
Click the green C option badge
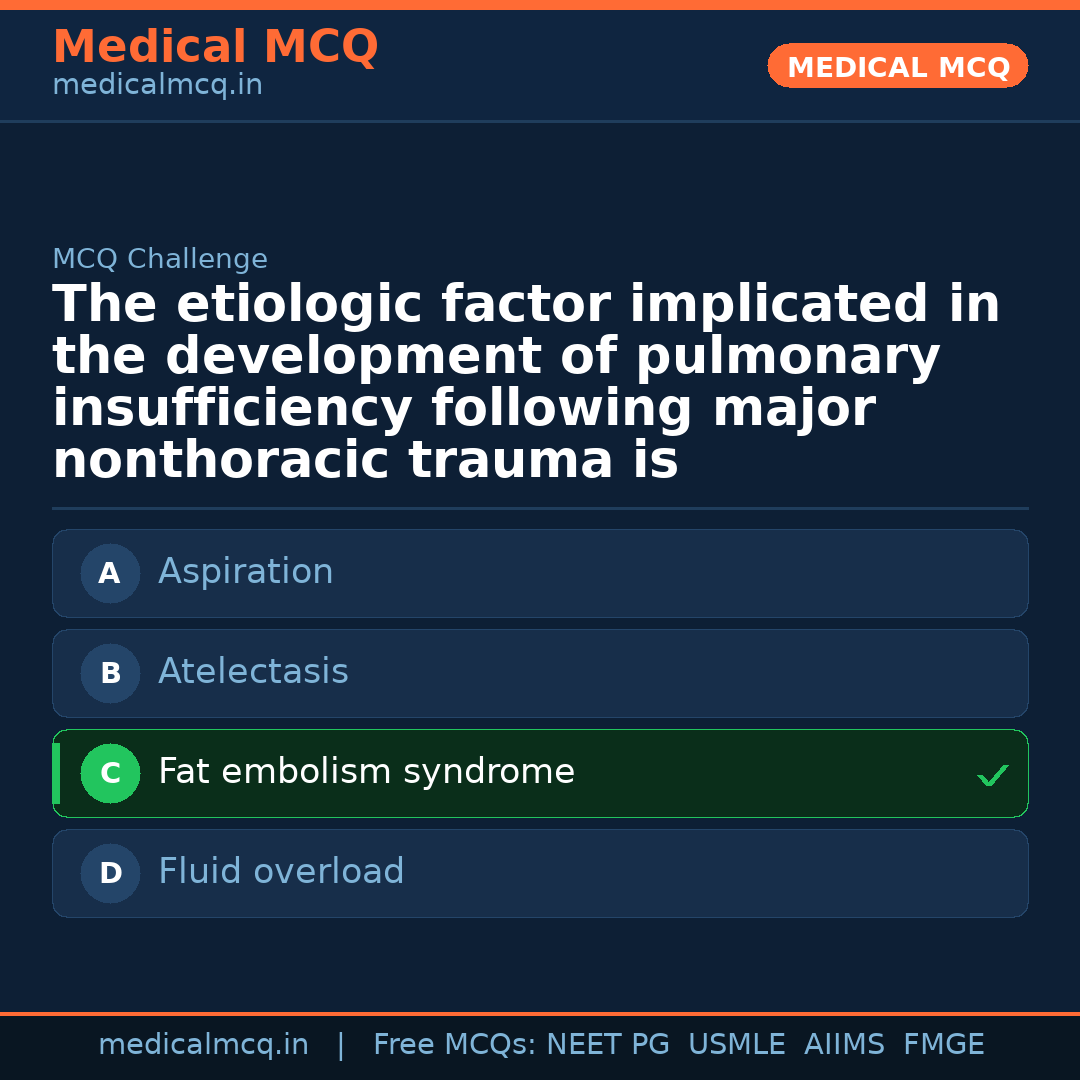click(110, 774)
